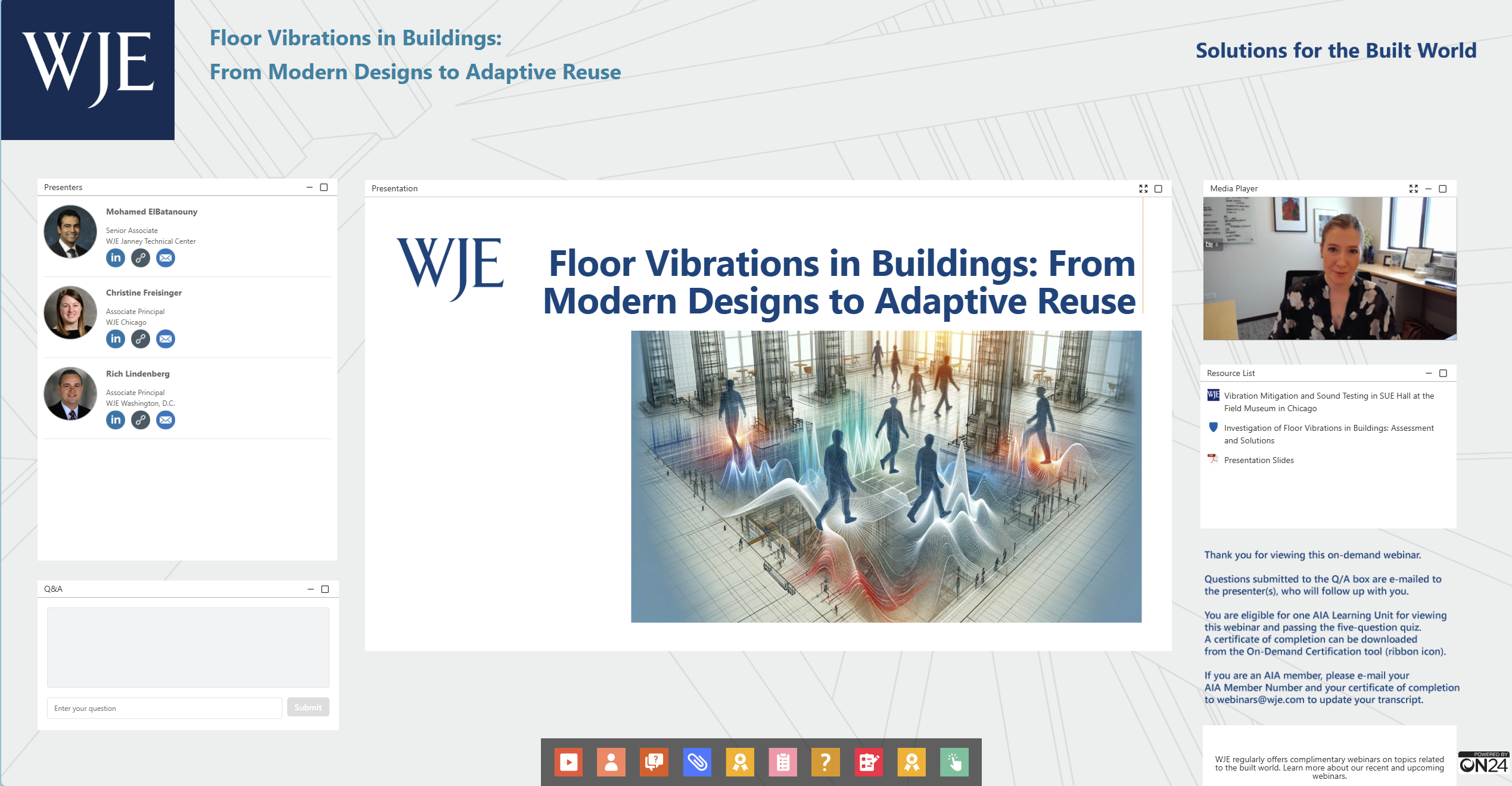Open the pink clipboard checklist dock icon
This screenshot has width=1512, height=786.
(783, 762)
